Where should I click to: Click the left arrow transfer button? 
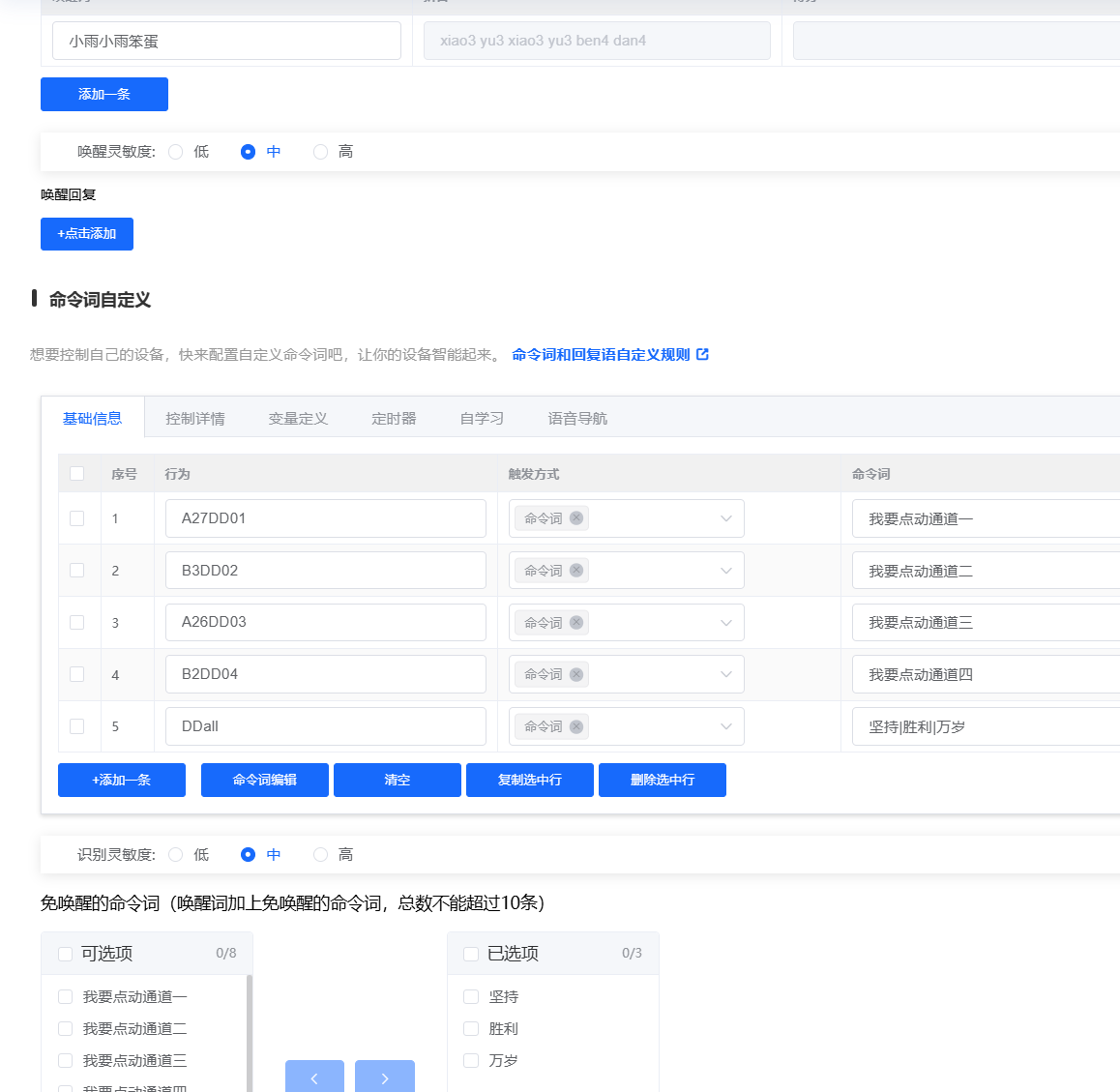click(x=314, y=1077)
